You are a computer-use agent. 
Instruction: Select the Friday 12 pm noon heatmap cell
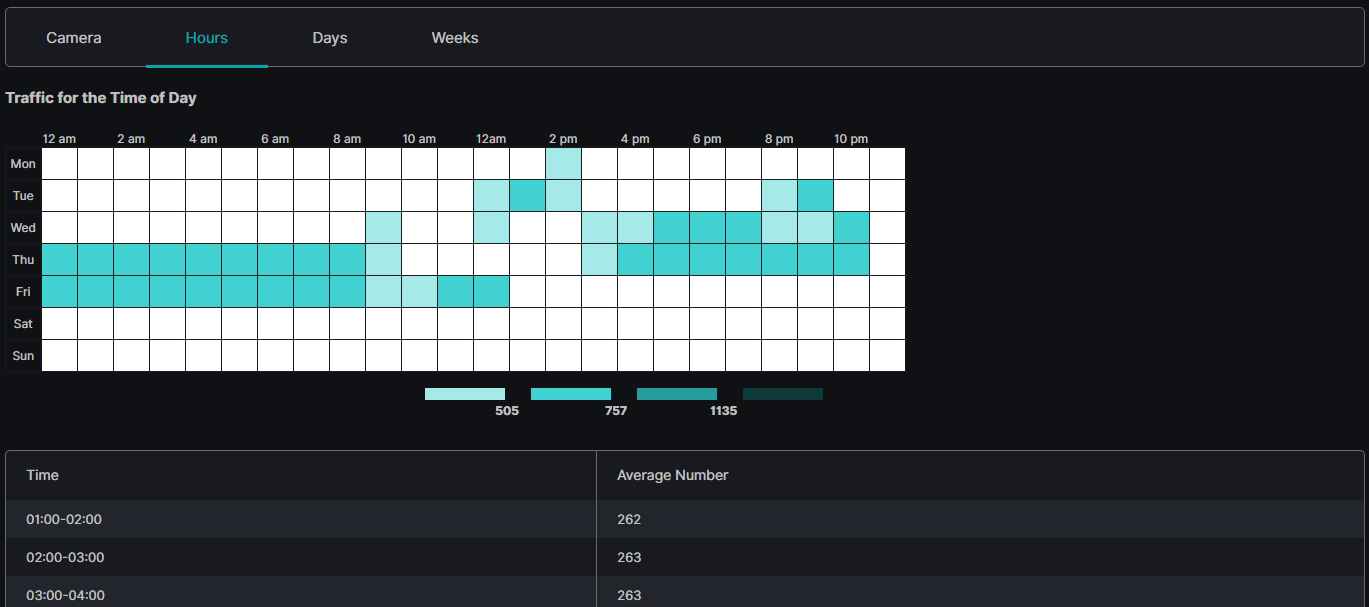(x=492, y=292)
